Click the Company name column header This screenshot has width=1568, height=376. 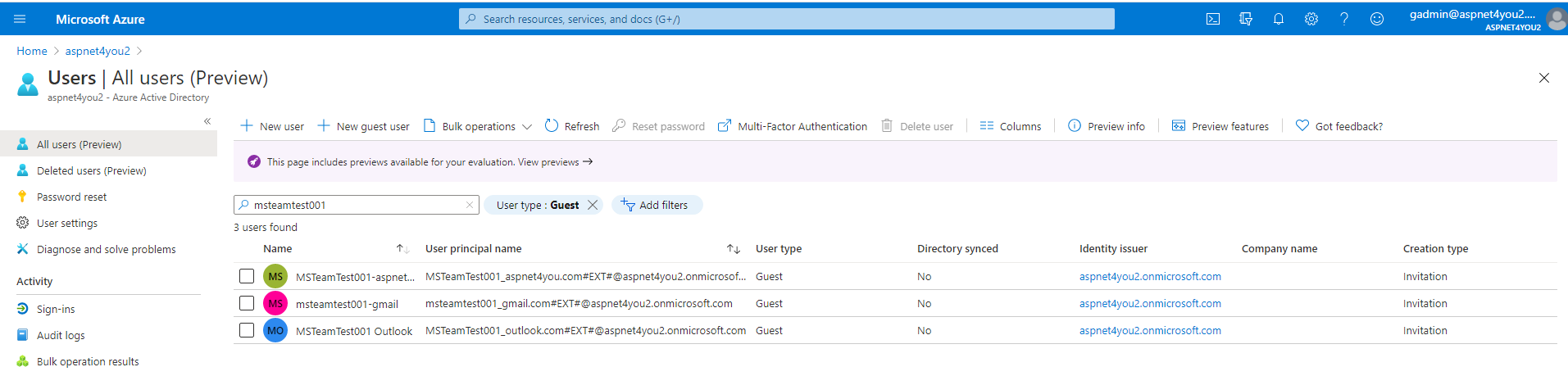1279,249
